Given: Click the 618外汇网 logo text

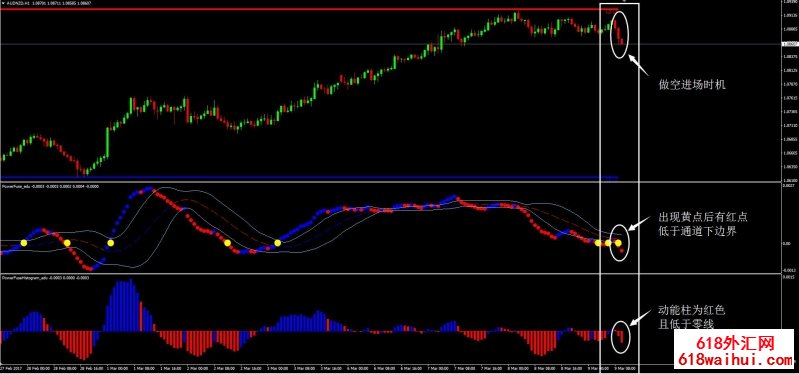Looking at the screenshot, I should [734, 343].
